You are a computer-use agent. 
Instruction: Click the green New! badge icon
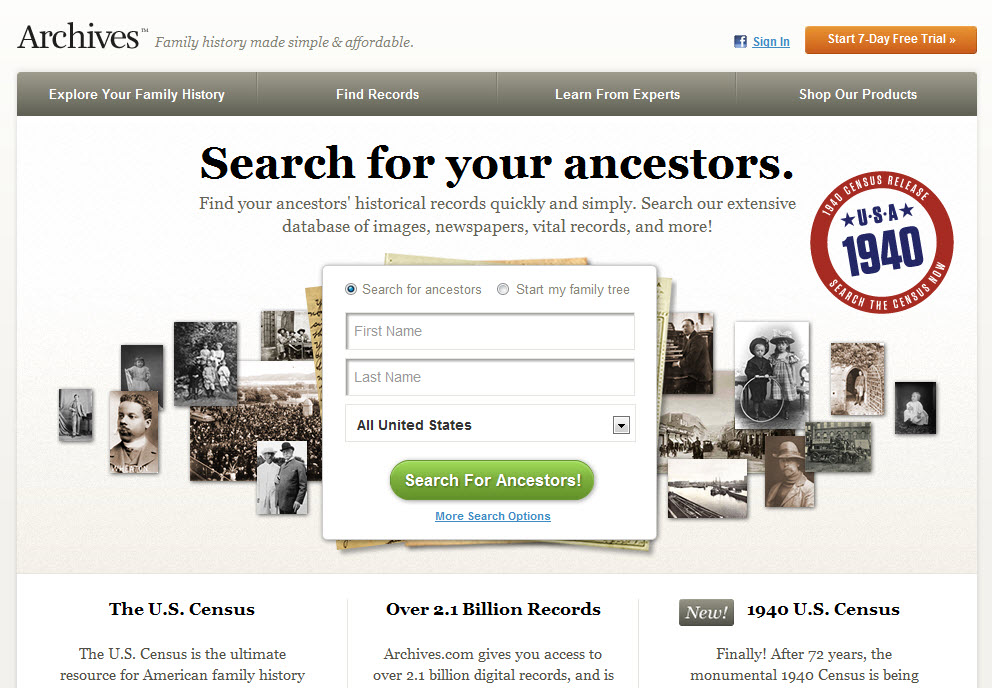pos(706,612)
